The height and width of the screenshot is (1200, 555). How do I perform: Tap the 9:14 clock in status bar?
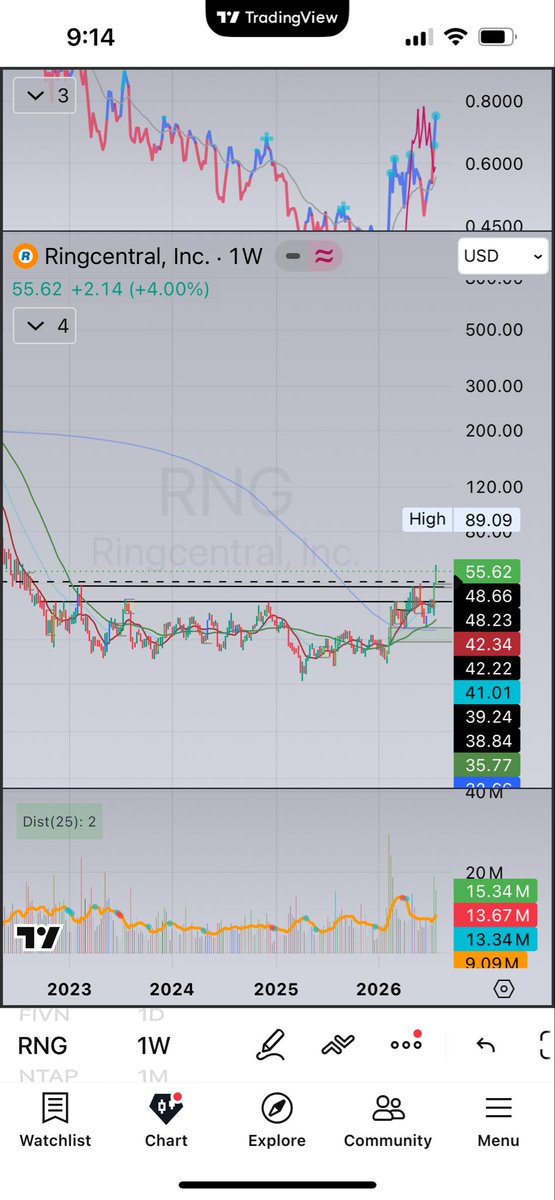pyautogui.click(x=91, y=38)
